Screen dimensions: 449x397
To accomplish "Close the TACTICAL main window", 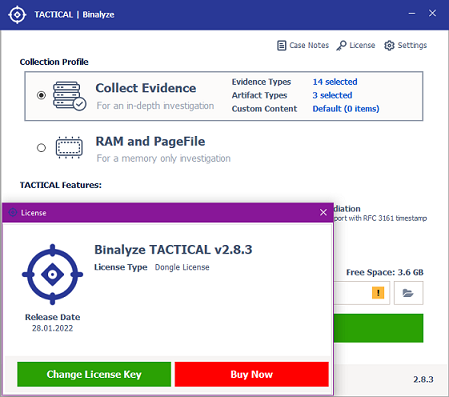I will pyautogui.click(x=432, y=13).
